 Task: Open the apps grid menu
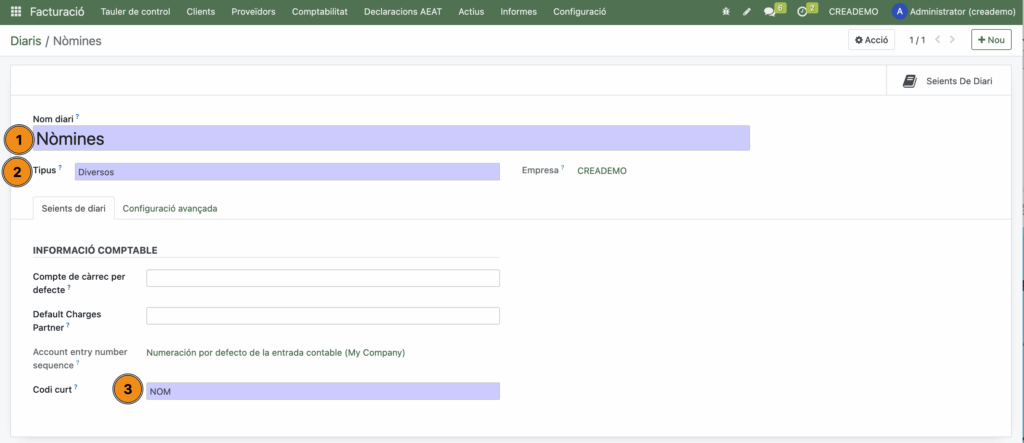[15, 12]
